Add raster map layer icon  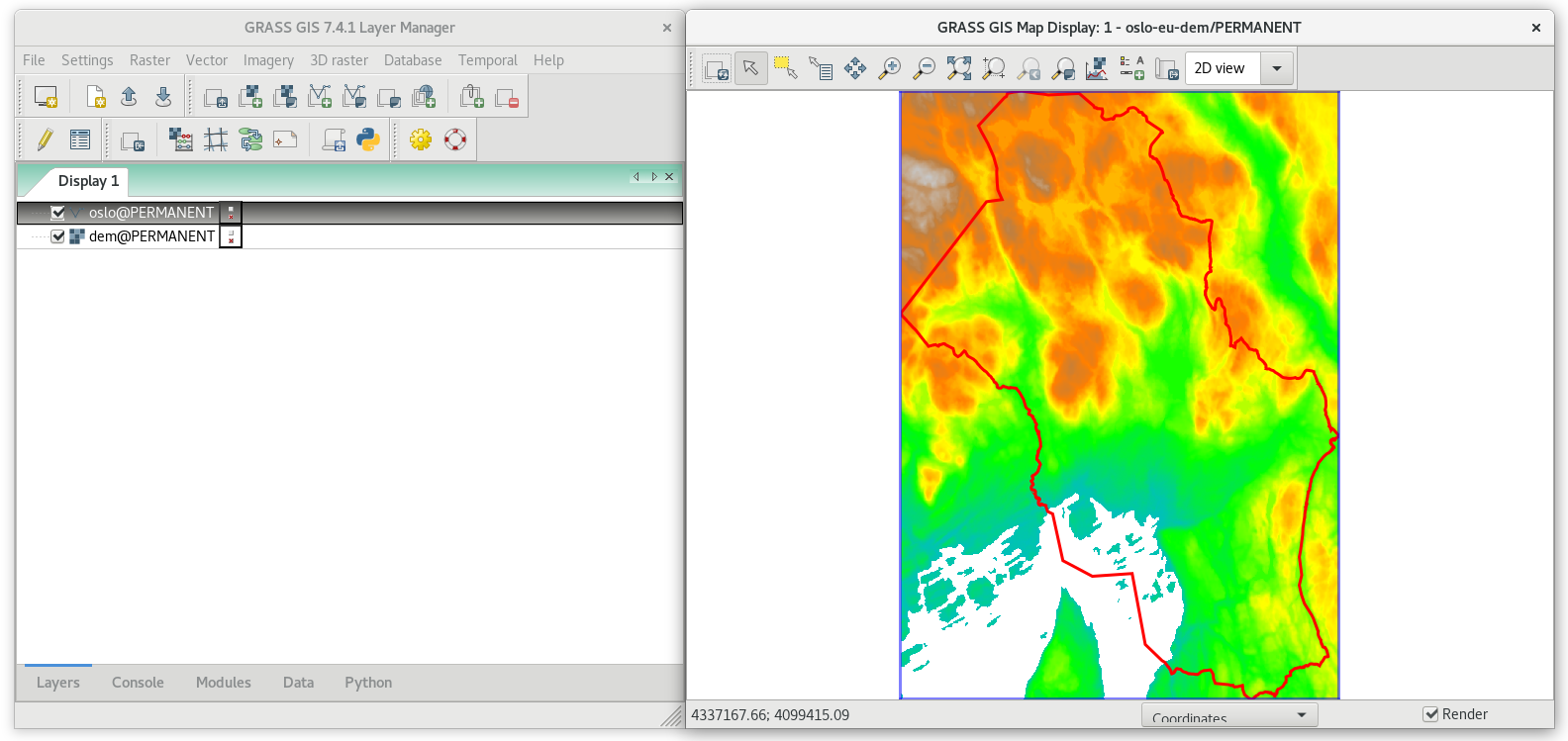coord(250,96)
